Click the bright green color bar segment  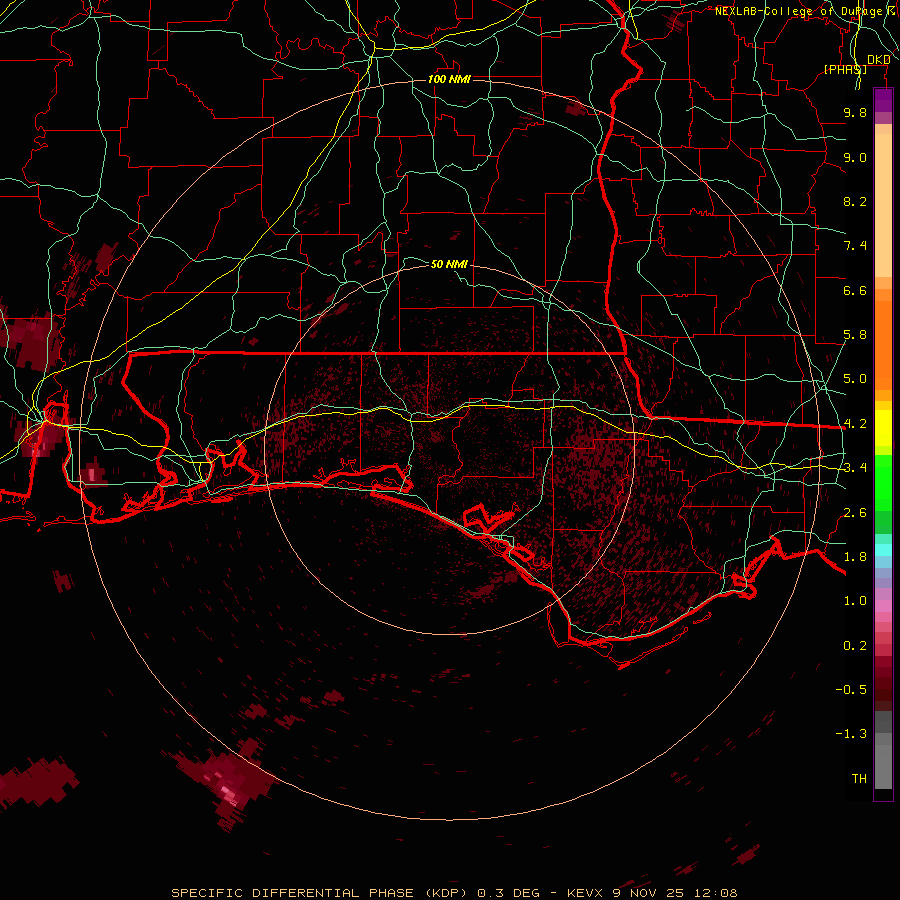pyautogui.click(x=883, y=483)
